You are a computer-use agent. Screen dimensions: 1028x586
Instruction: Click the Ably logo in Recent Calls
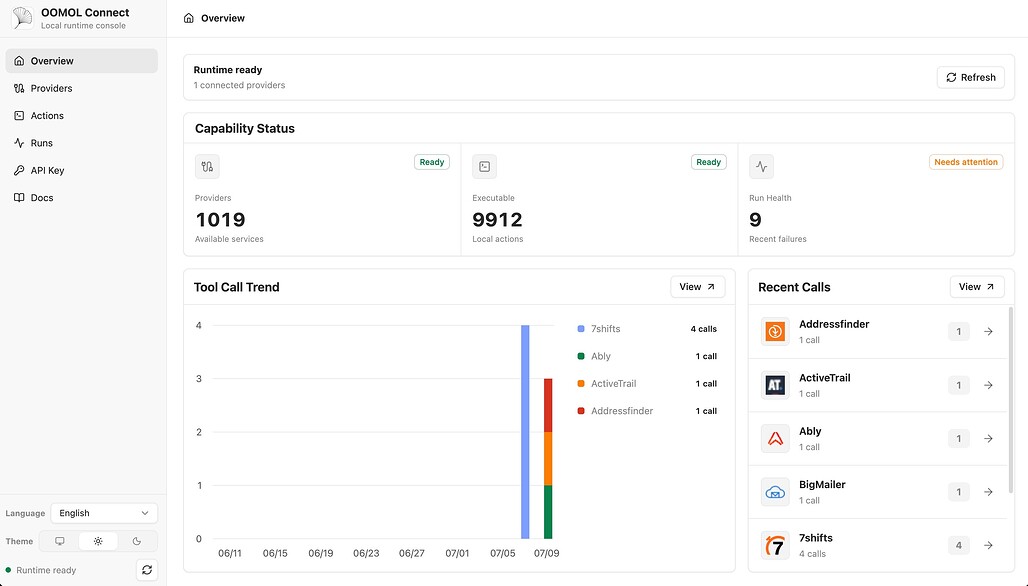click(775, 439)
